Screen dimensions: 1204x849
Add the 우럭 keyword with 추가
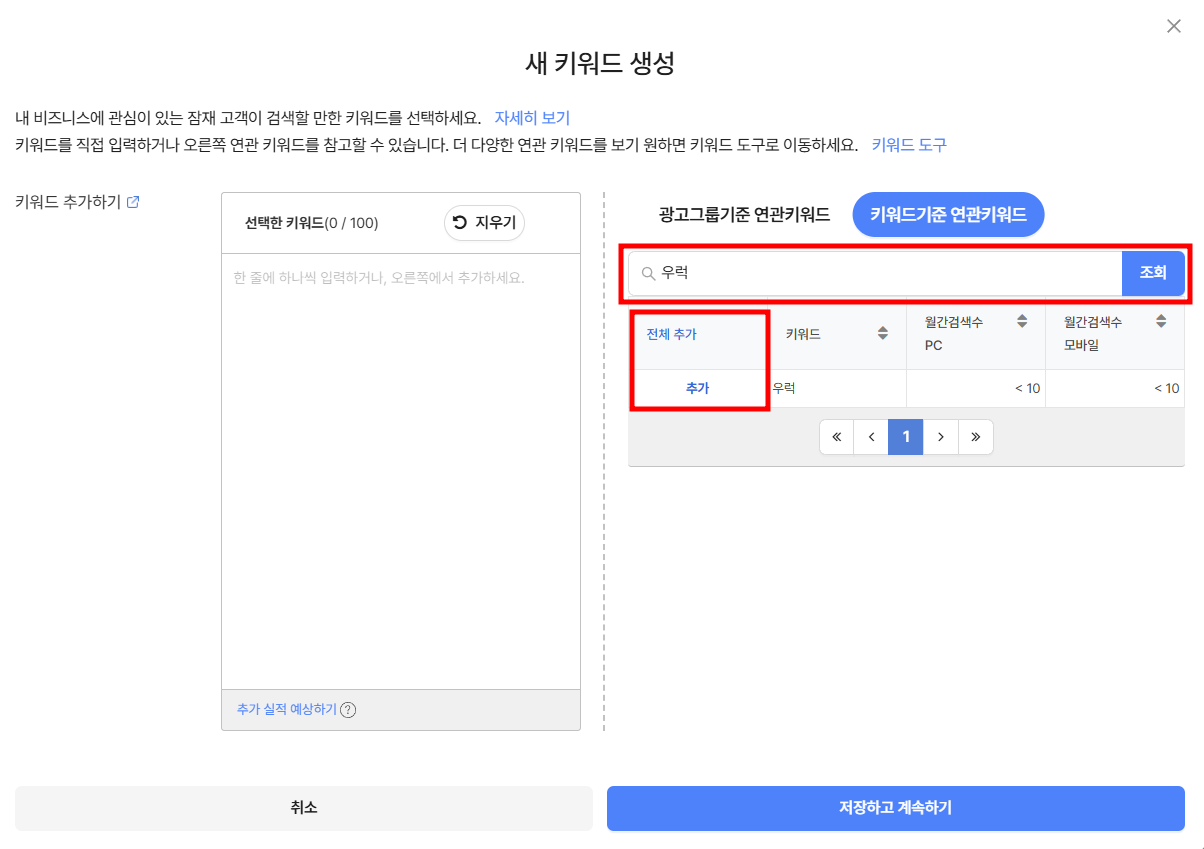point(698,389)
